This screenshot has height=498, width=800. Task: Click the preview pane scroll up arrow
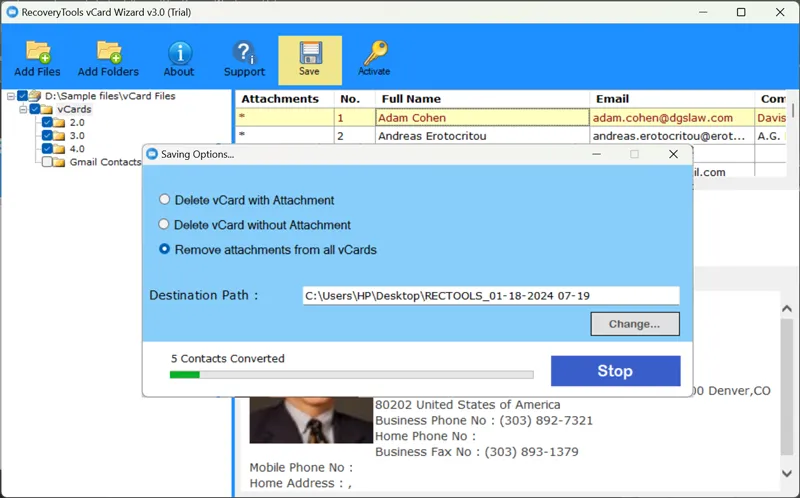pyautogui.click(x=787, y=309)
